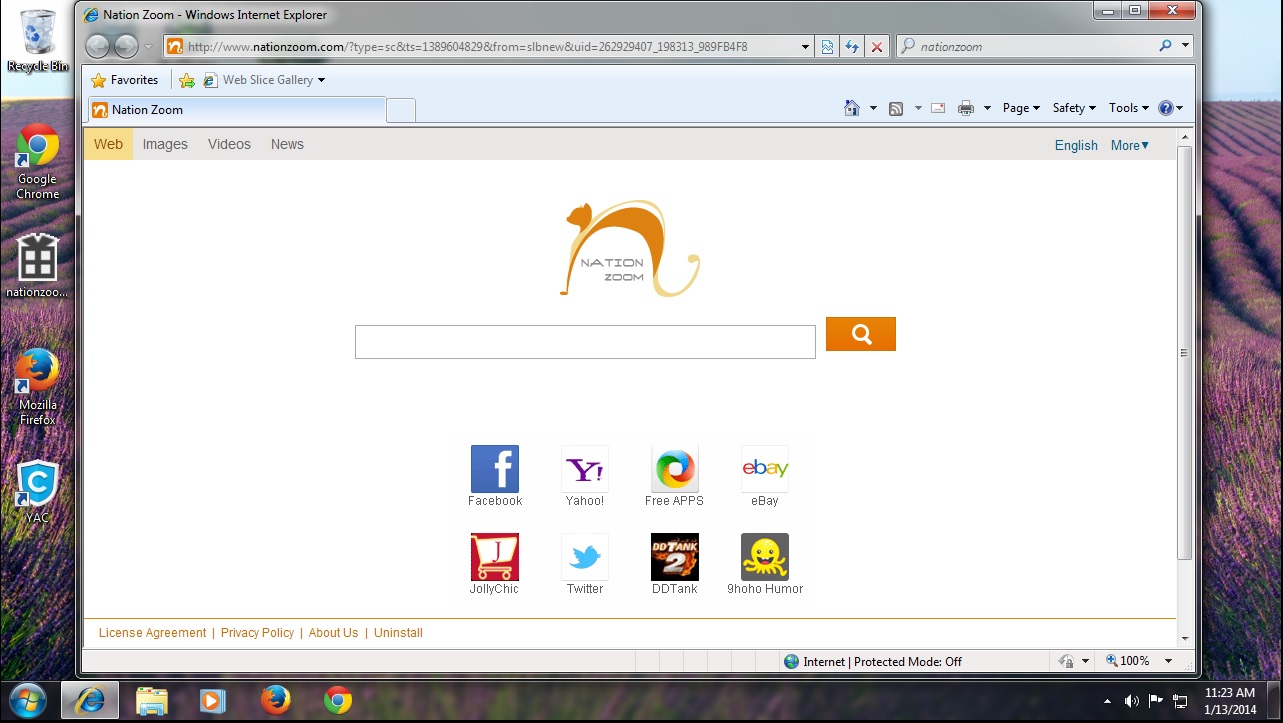Click the IE Forward navigation button
This screenshot has height=723, width=1283.
click(x=126, y=46)
